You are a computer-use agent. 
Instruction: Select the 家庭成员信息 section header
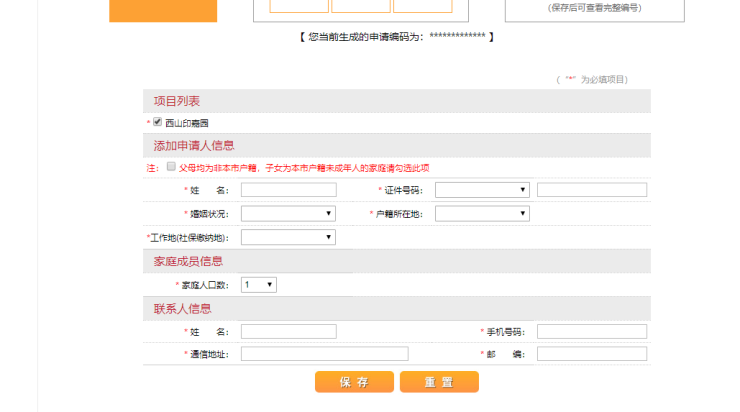(x=188, y=261)
